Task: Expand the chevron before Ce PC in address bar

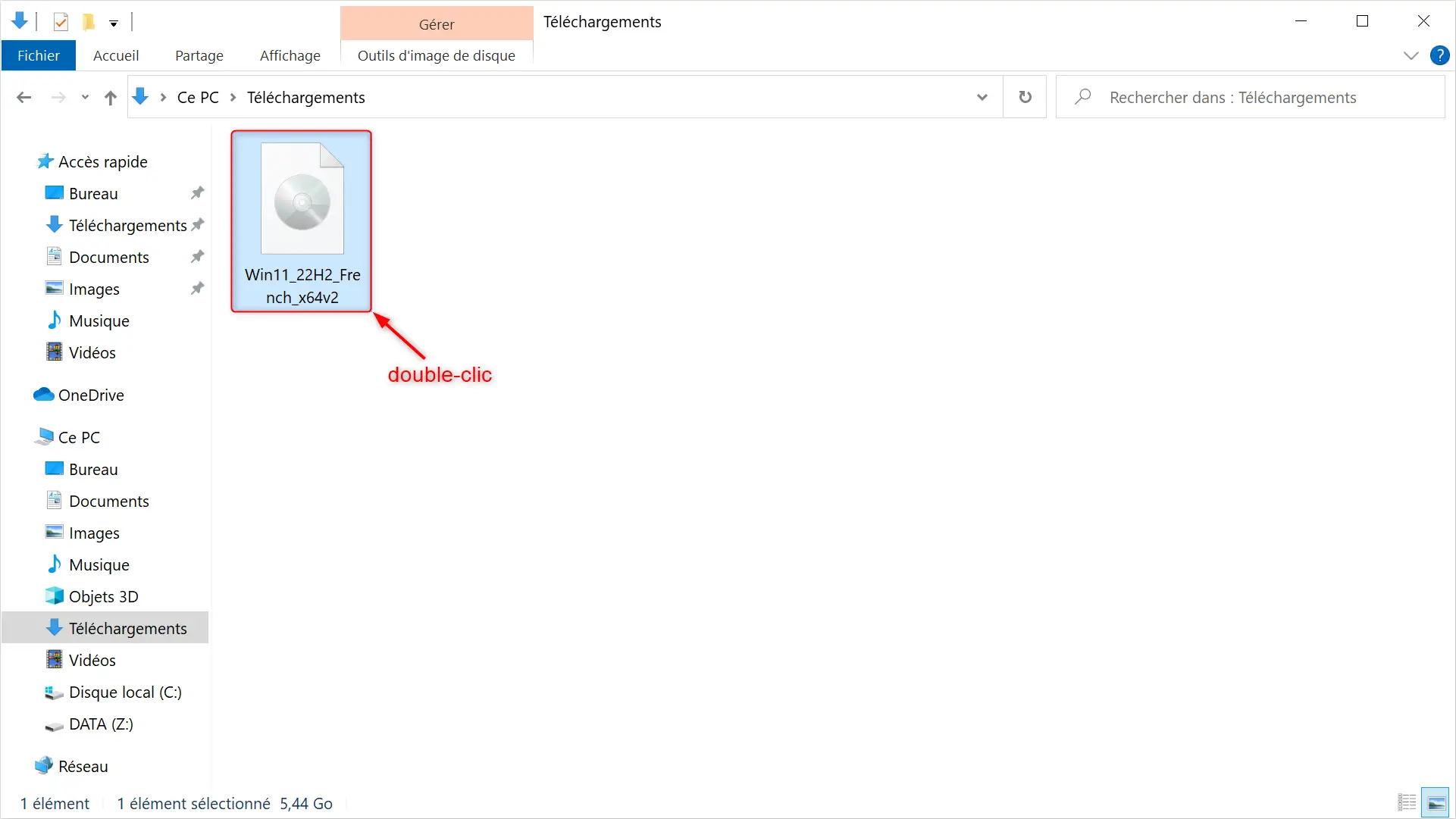Action: (x=163, y=97)
